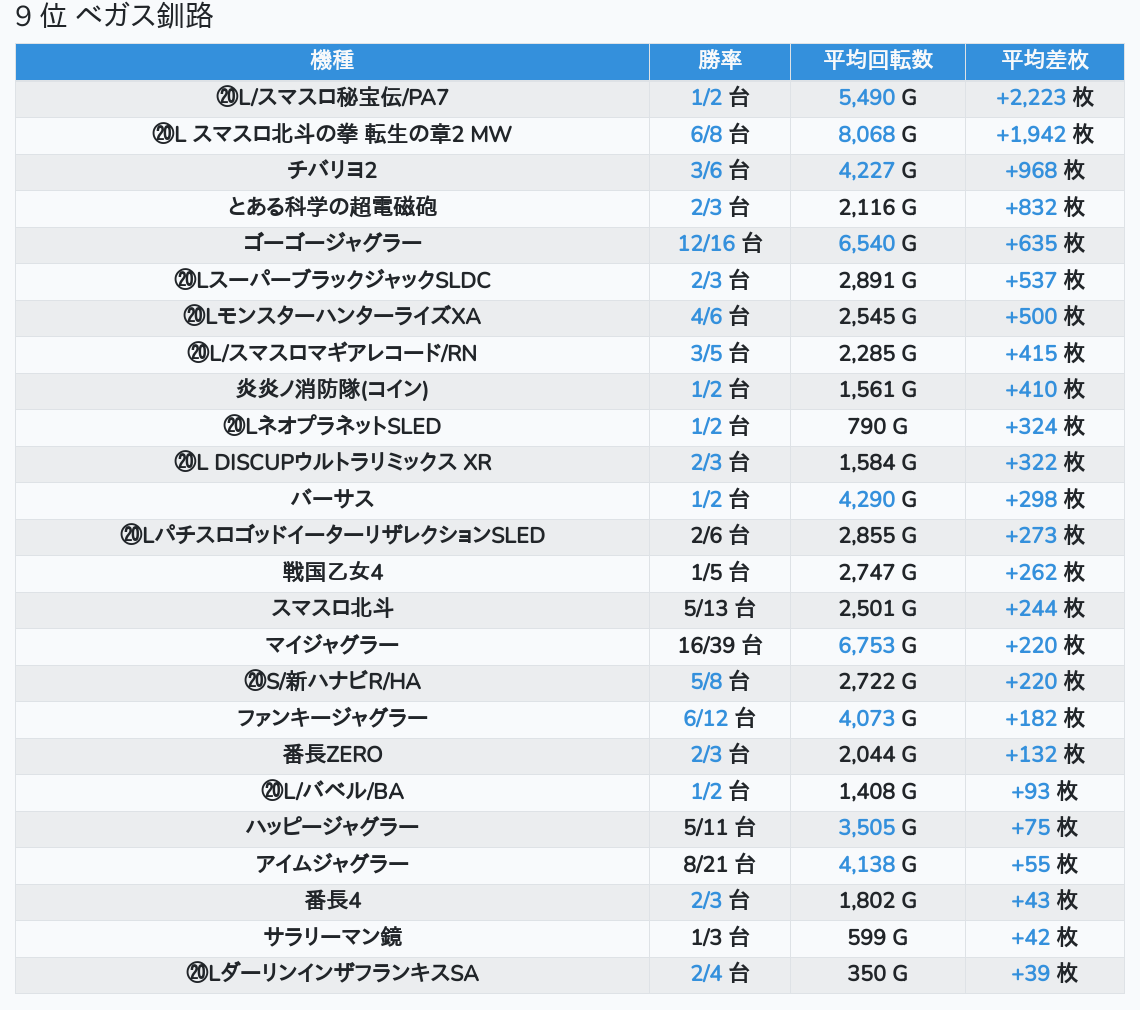Click the +39 枚 average difference value
Image resolution: width=1140 pixels, height=1010 pixels.
1044,973
